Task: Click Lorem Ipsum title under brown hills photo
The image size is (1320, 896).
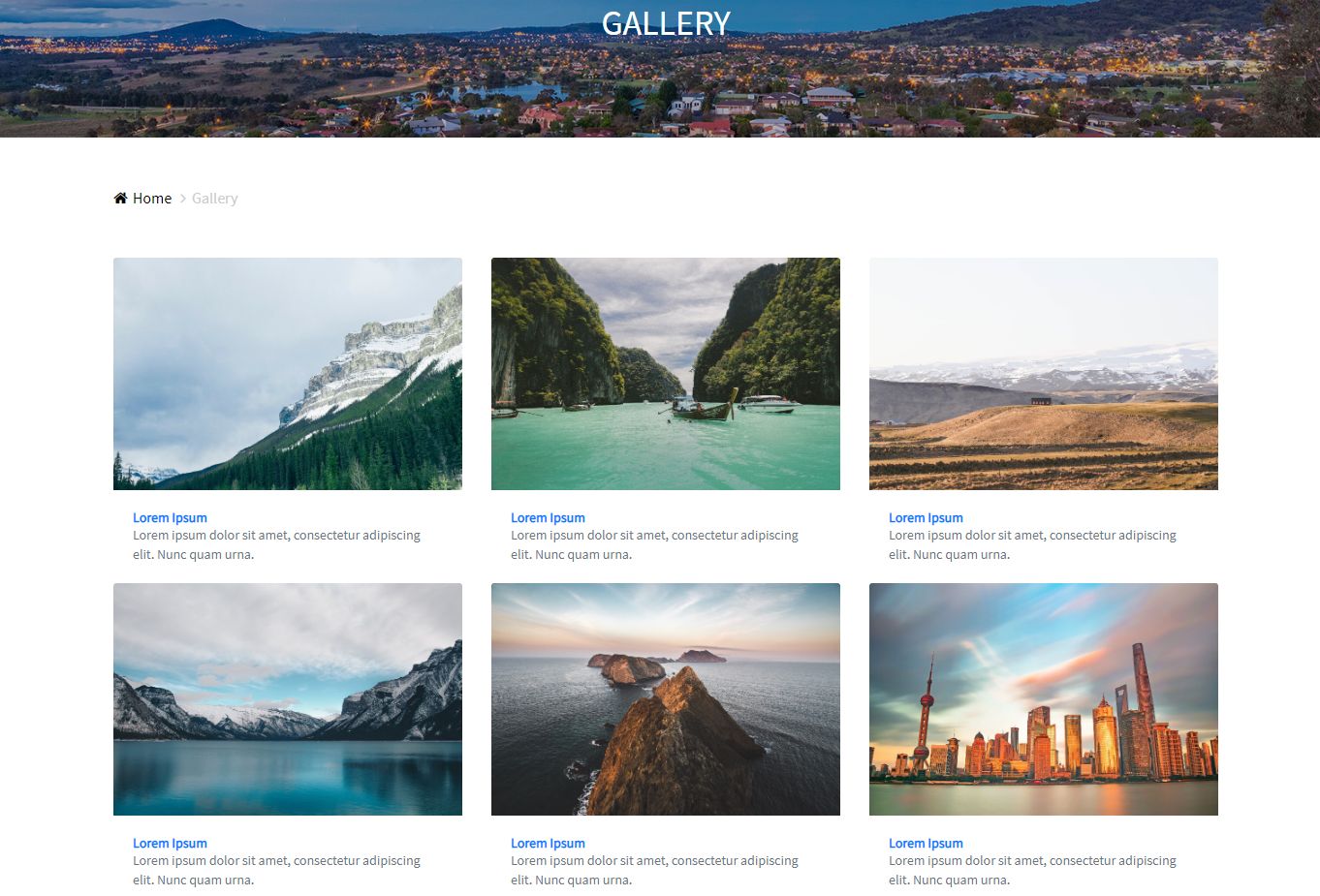Action: 926,518
